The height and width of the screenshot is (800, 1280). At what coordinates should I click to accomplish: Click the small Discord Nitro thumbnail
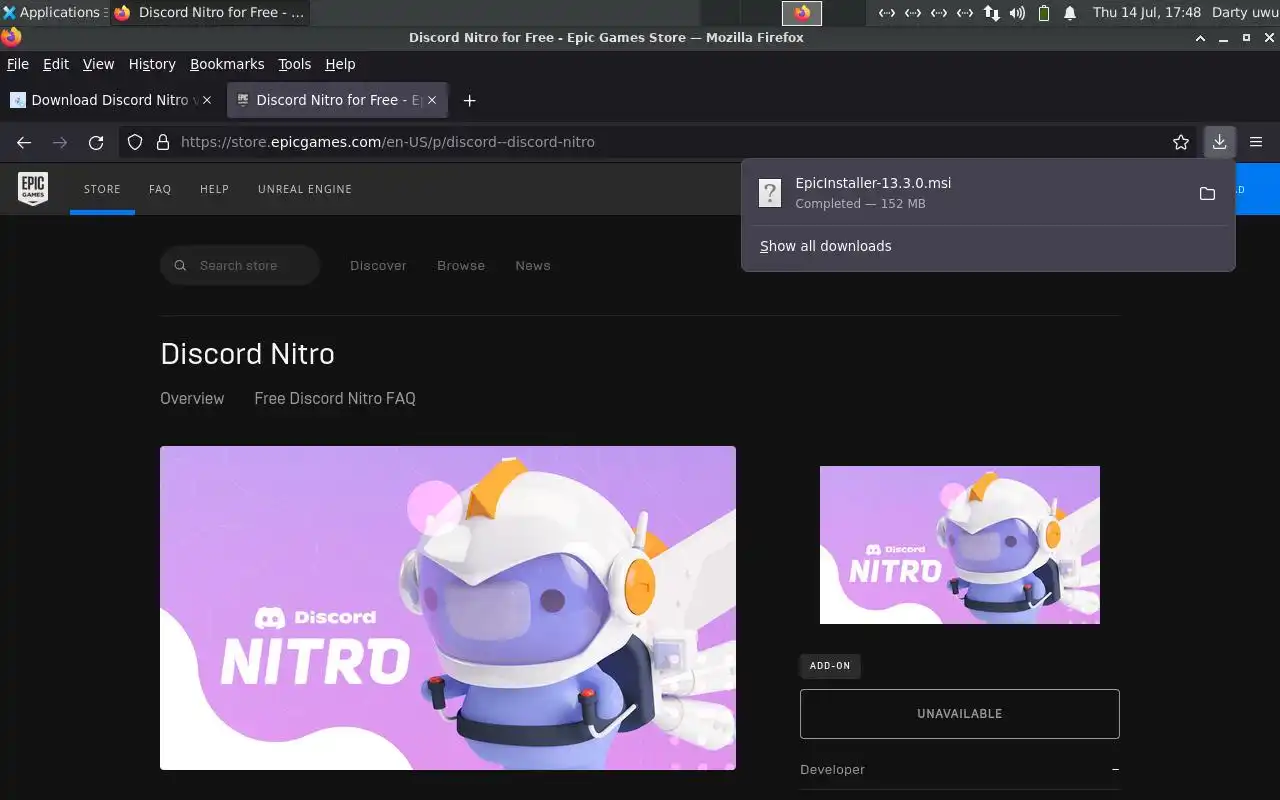click(960, 545)
